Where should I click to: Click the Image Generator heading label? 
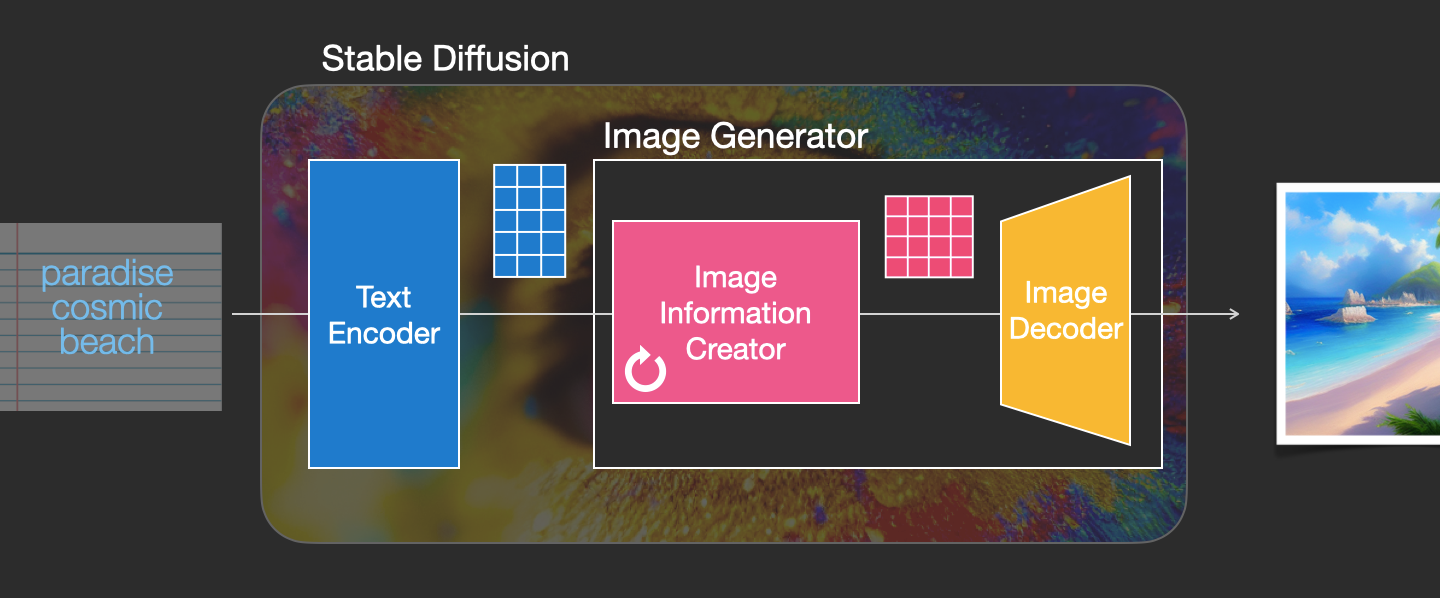(x=735, y=136)
